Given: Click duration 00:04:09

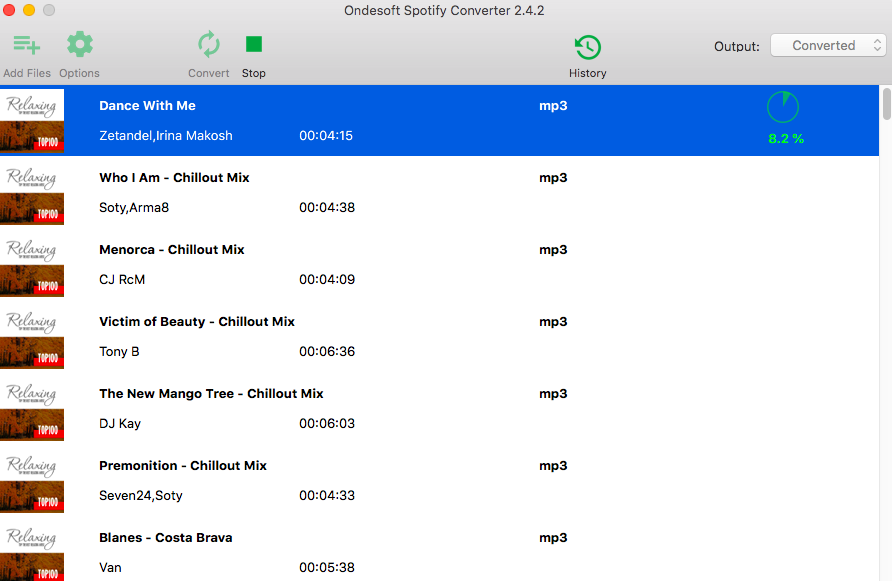Looking at the screenshot, I should (x=327, y=280).
